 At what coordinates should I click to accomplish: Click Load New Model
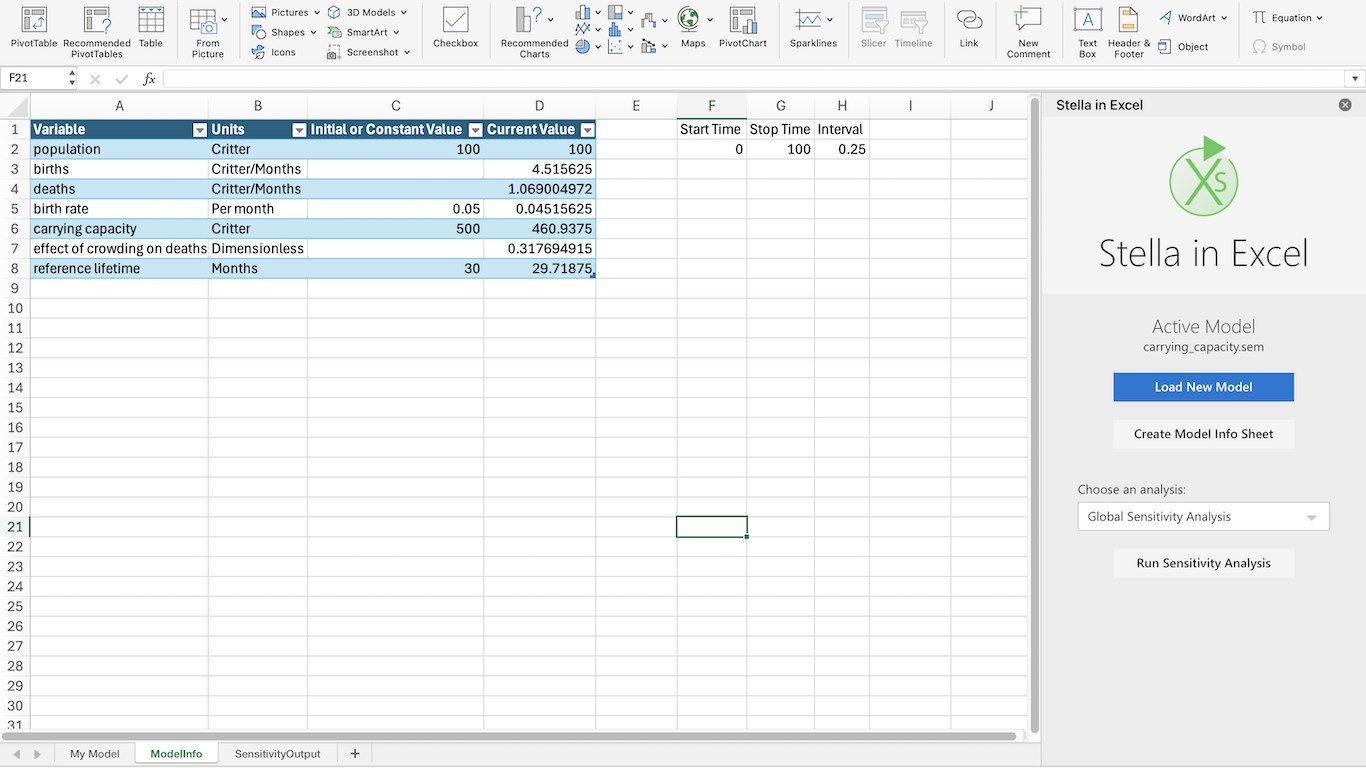(x=1203, y=387)
